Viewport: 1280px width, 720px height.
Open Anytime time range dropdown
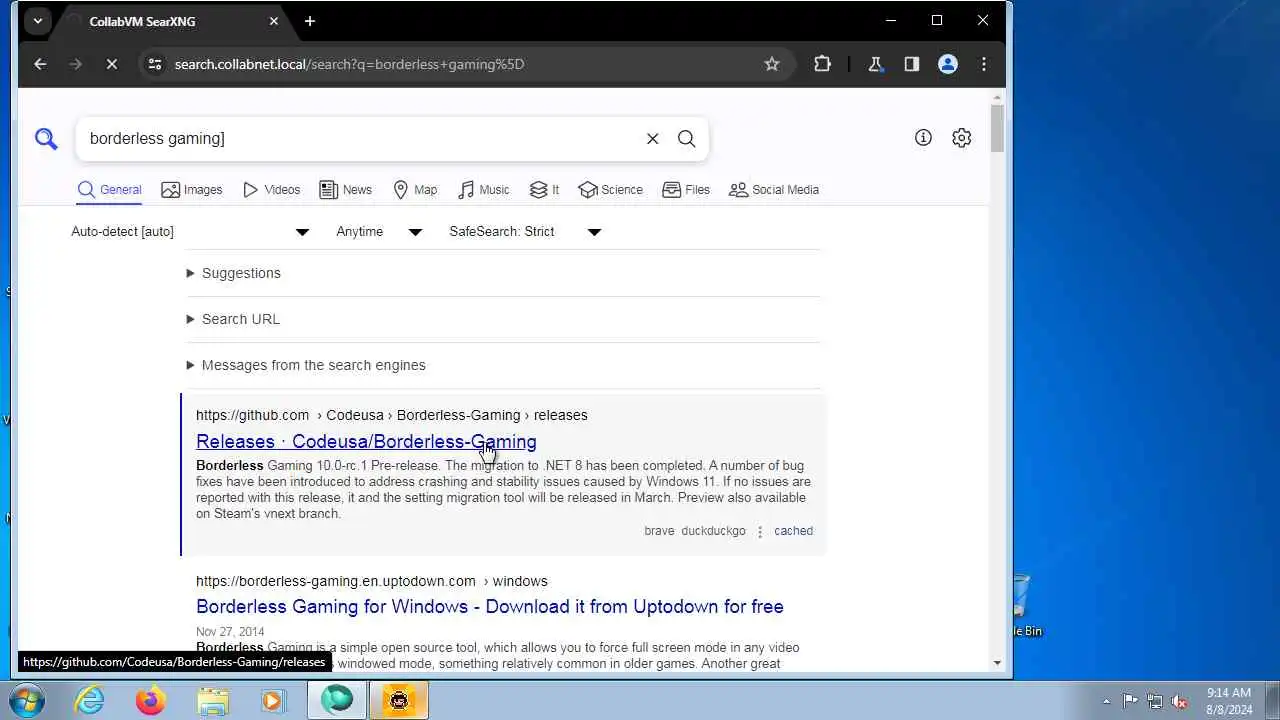pos(379,232)
